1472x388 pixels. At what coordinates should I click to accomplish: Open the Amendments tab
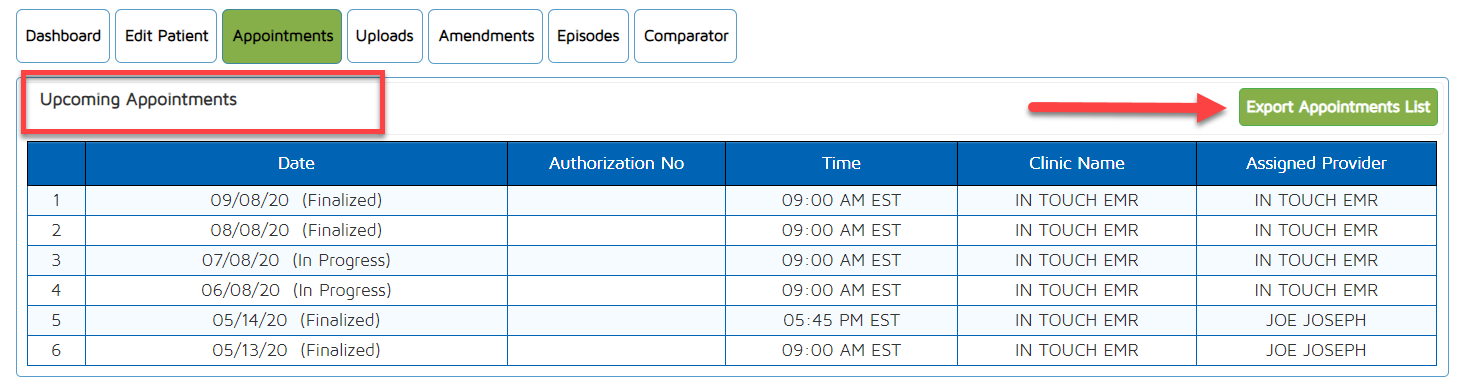pos(486,36)
